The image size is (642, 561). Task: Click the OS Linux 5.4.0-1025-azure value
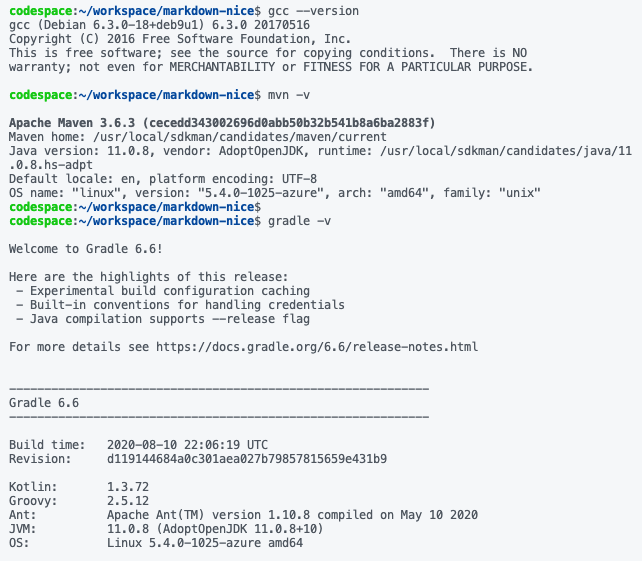point(205,543)
